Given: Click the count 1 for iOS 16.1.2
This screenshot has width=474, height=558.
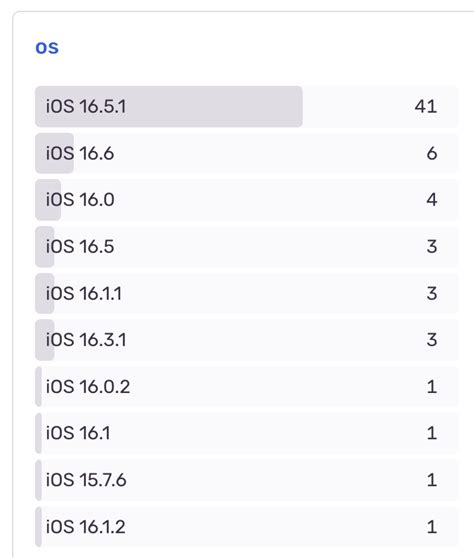Looking at the screenshot, I should [432, 527].
